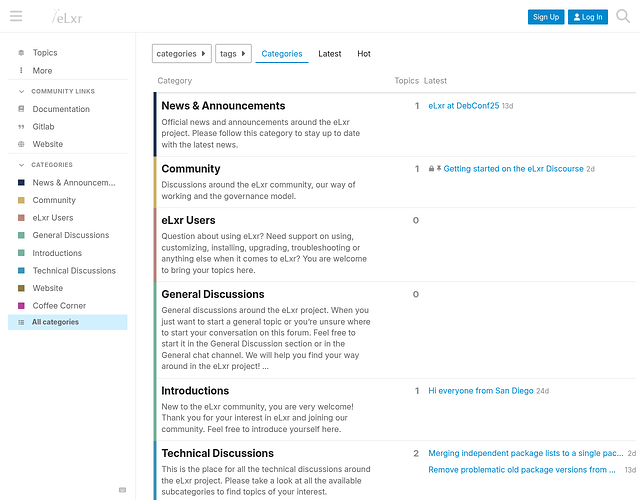Click the Website globe icon in sidebar
The image size is (640, 500).
click(21, 144)
